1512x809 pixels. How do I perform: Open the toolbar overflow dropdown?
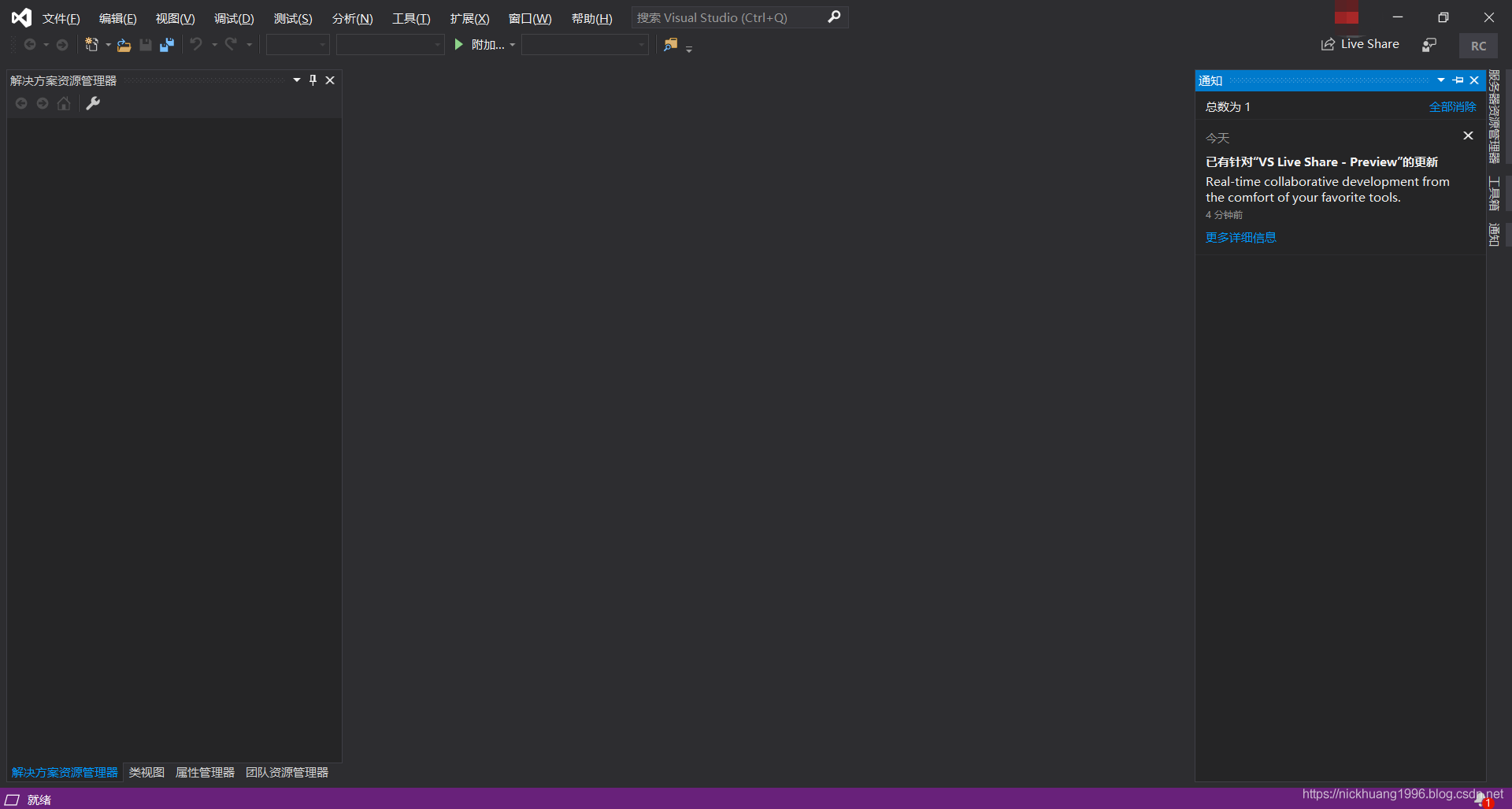coord(689,49)
